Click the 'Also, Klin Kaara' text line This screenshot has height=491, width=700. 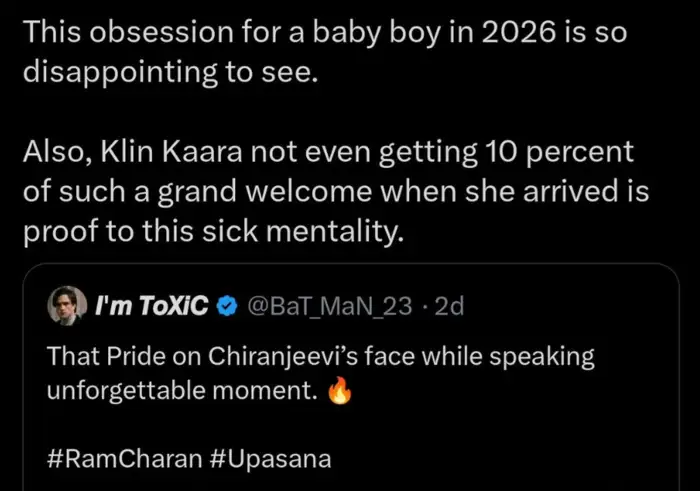pyautogui.click(x=327, y=155)
